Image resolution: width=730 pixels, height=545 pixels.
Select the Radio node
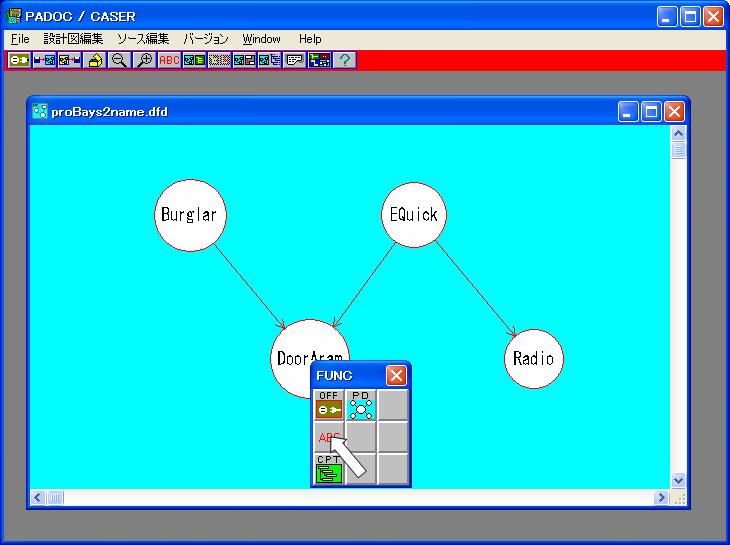532,358
